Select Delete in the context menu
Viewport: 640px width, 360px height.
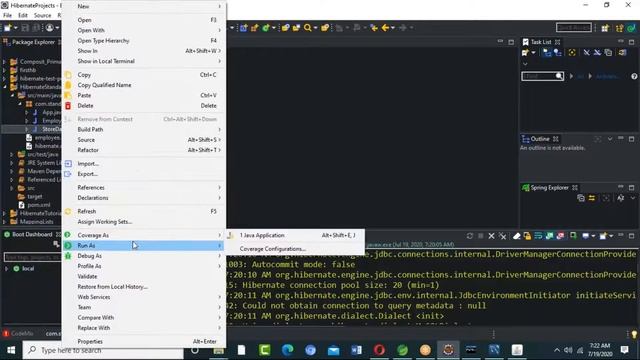point(144,106)
